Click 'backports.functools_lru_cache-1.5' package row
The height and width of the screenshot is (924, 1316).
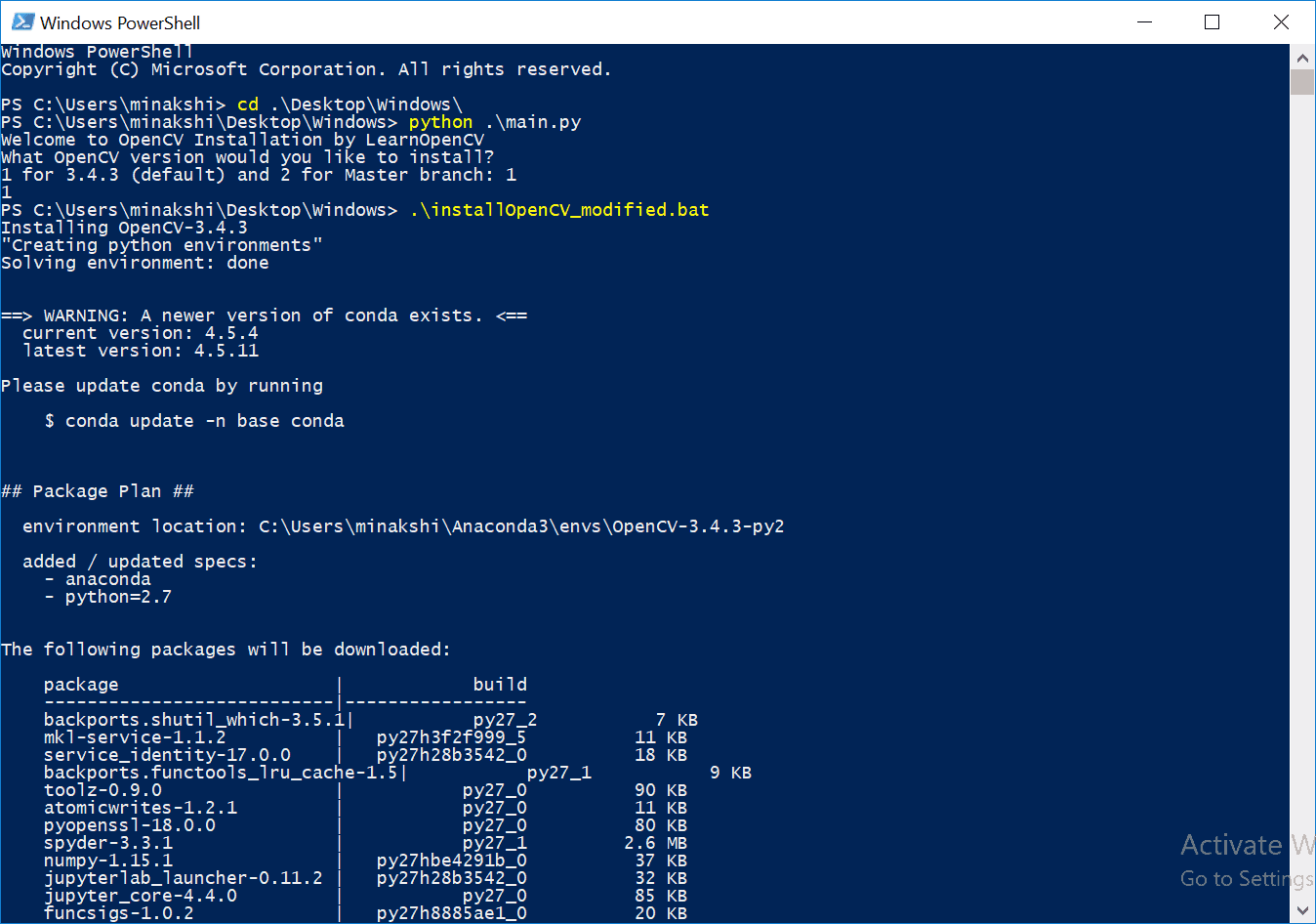tap(397, 773)
